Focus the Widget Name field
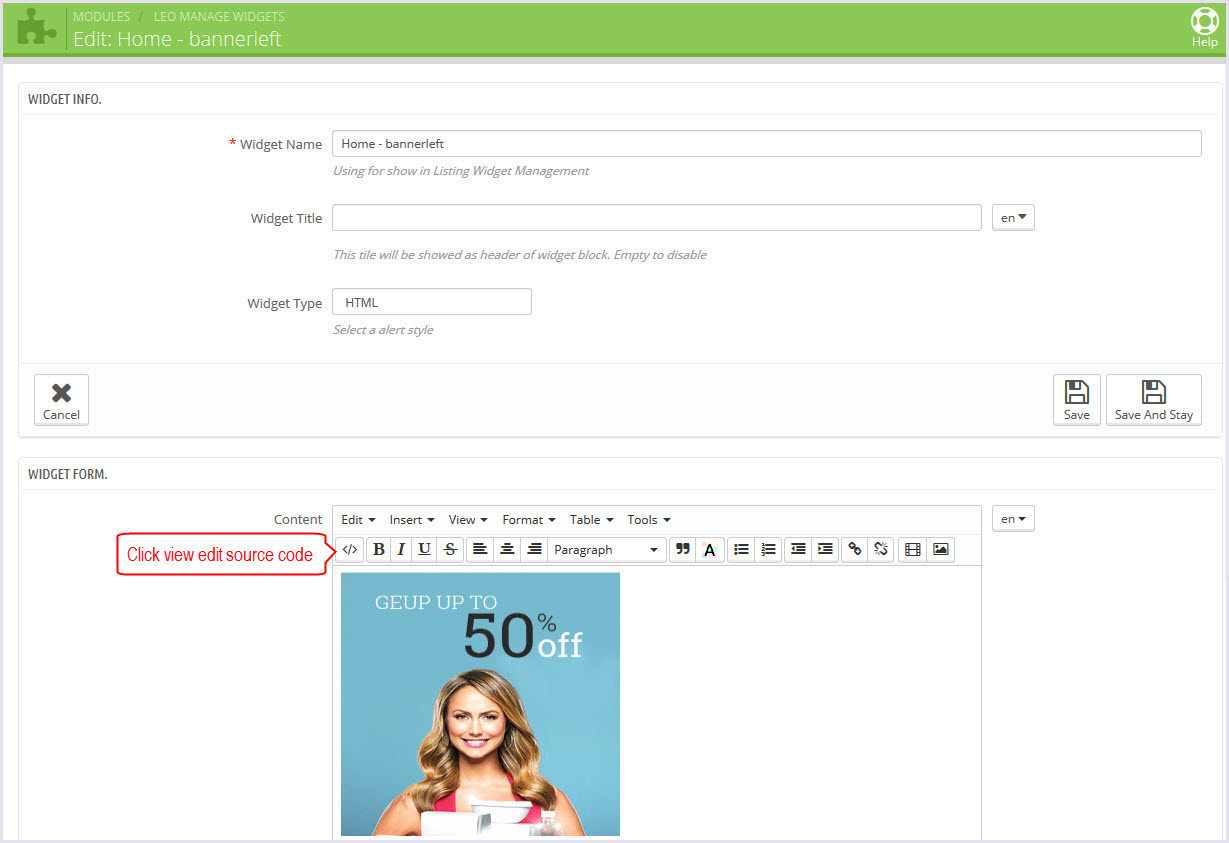The height and width of the screenshot is (843, 1229). pos(766,144)
